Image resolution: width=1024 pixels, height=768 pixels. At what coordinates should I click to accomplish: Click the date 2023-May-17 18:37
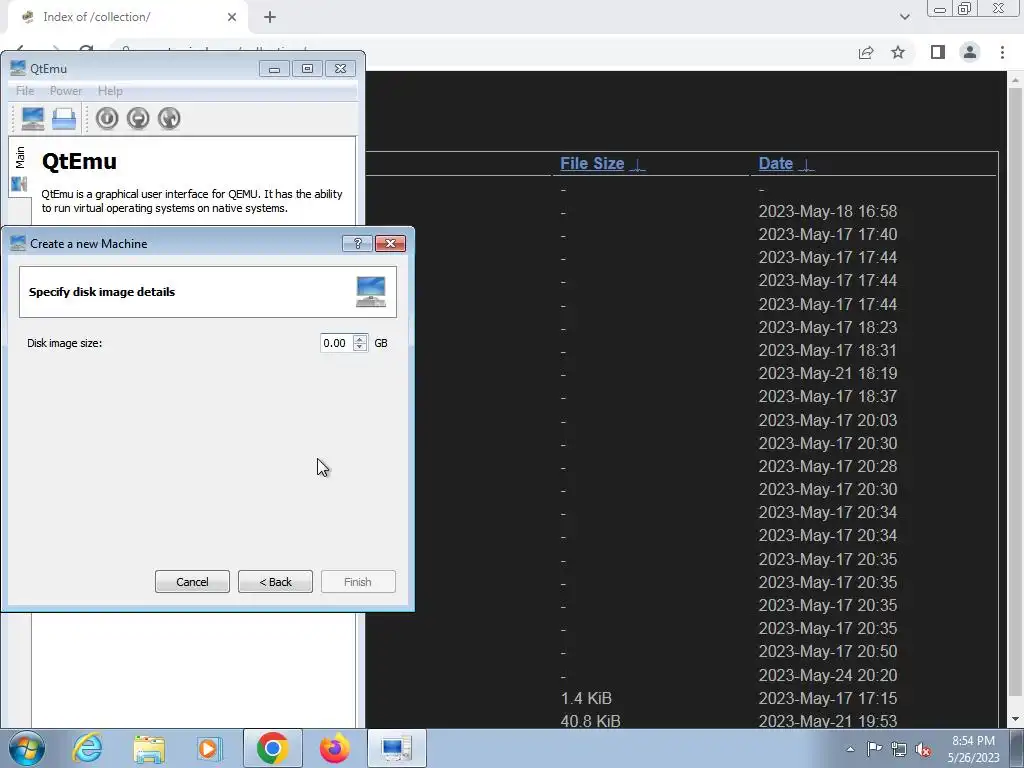click(x=827, y=396)
